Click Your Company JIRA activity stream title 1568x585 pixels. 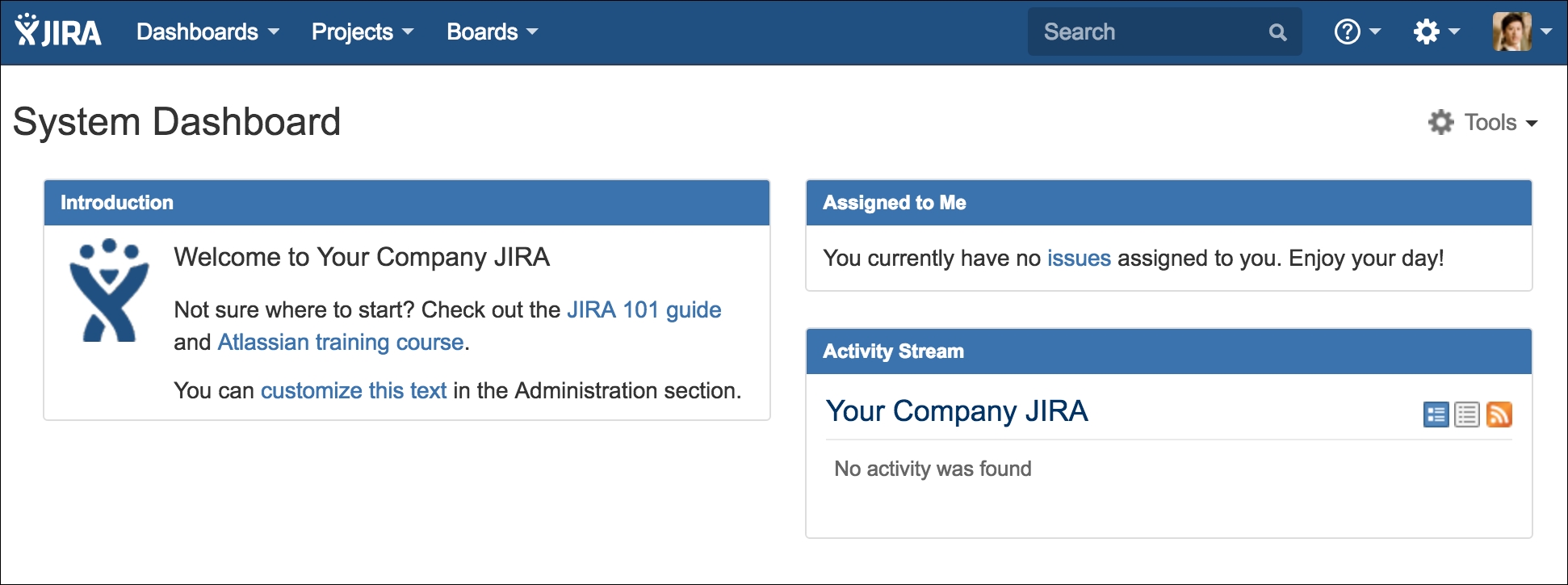[x=957, y=411]
